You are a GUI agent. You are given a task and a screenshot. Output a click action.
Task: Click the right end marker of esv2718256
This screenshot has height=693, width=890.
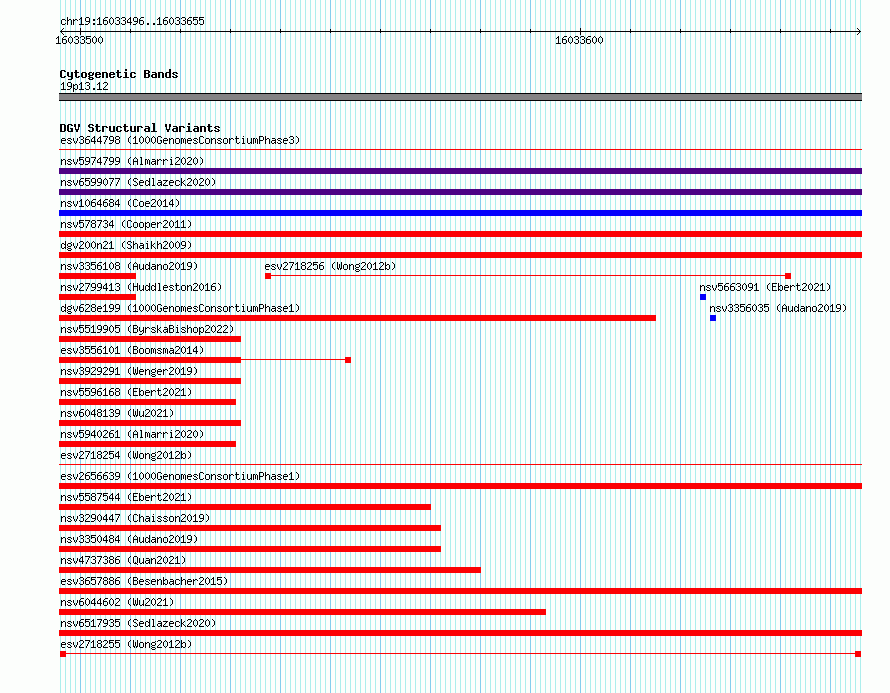[788, 276]
